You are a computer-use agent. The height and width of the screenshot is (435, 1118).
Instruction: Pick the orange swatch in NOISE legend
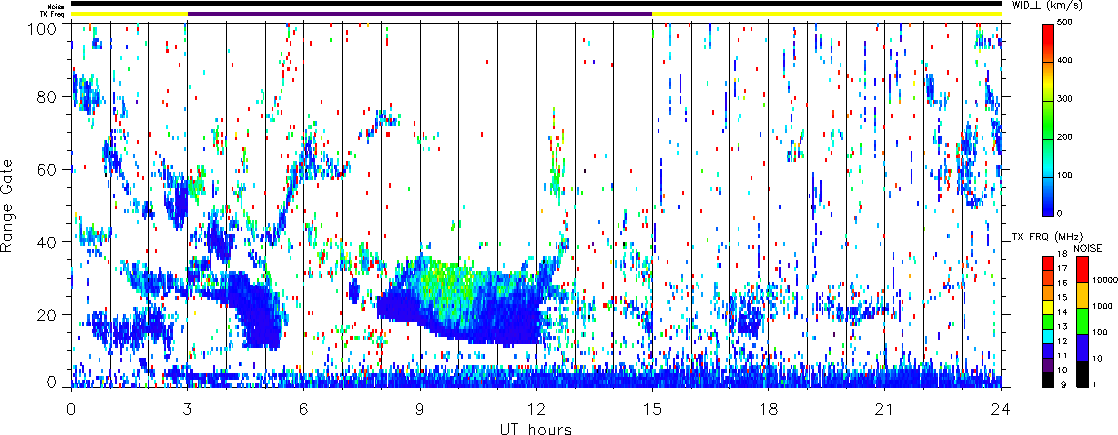pyautogui.click(x=1082, y=295)
